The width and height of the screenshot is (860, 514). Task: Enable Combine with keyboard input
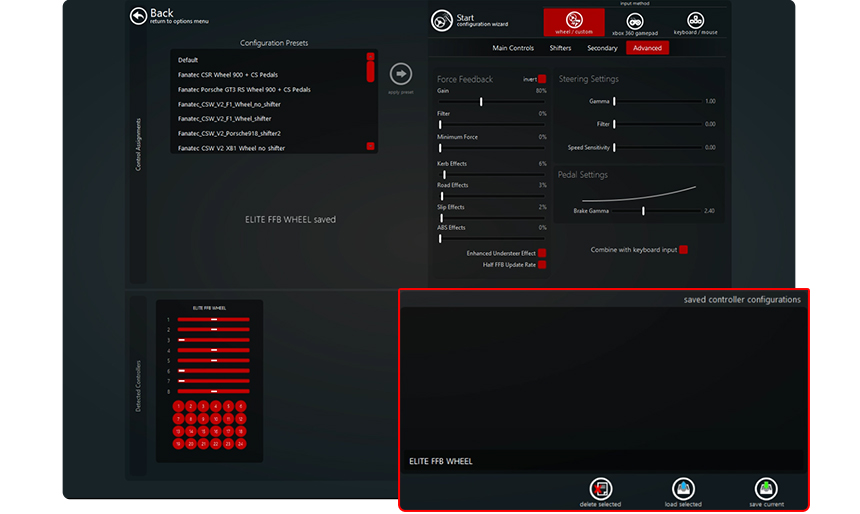(684, 249)
